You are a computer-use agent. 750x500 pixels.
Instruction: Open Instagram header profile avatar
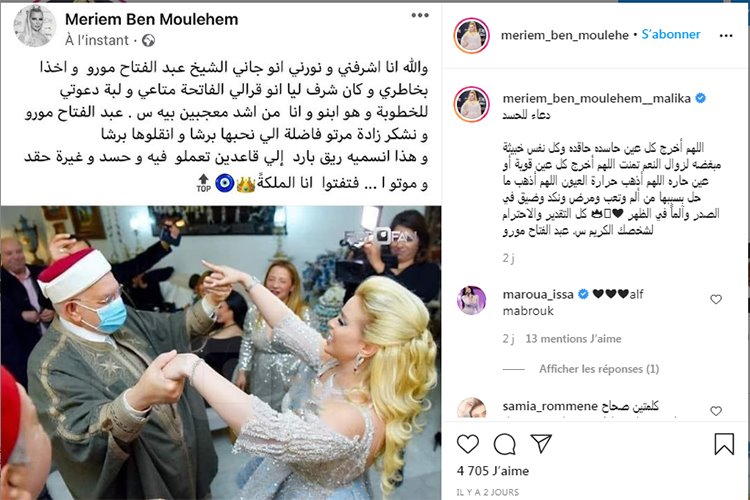(x=472, y=35)
